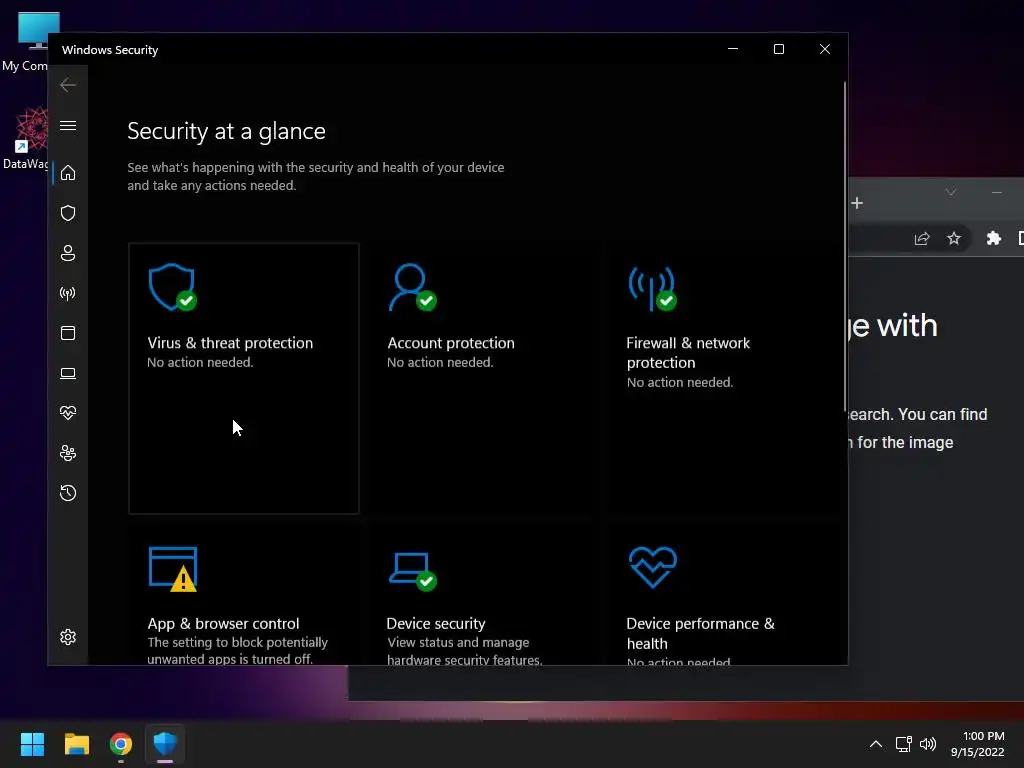
Task: Click the Account protection person tile icon
Action: (412, 287)
